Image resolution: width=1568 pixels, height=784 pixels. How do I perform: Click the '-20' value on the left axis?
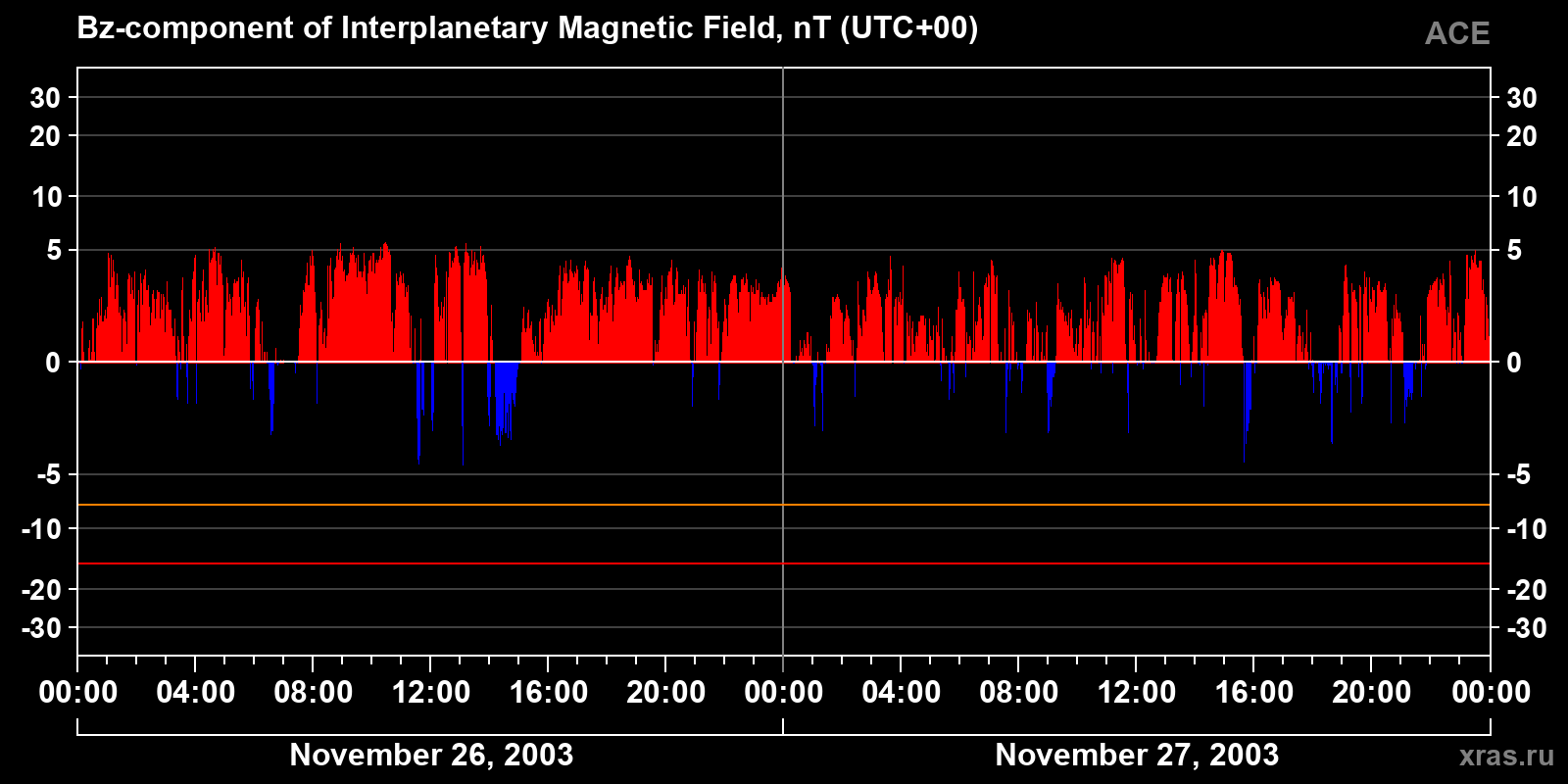coord(42,590)
